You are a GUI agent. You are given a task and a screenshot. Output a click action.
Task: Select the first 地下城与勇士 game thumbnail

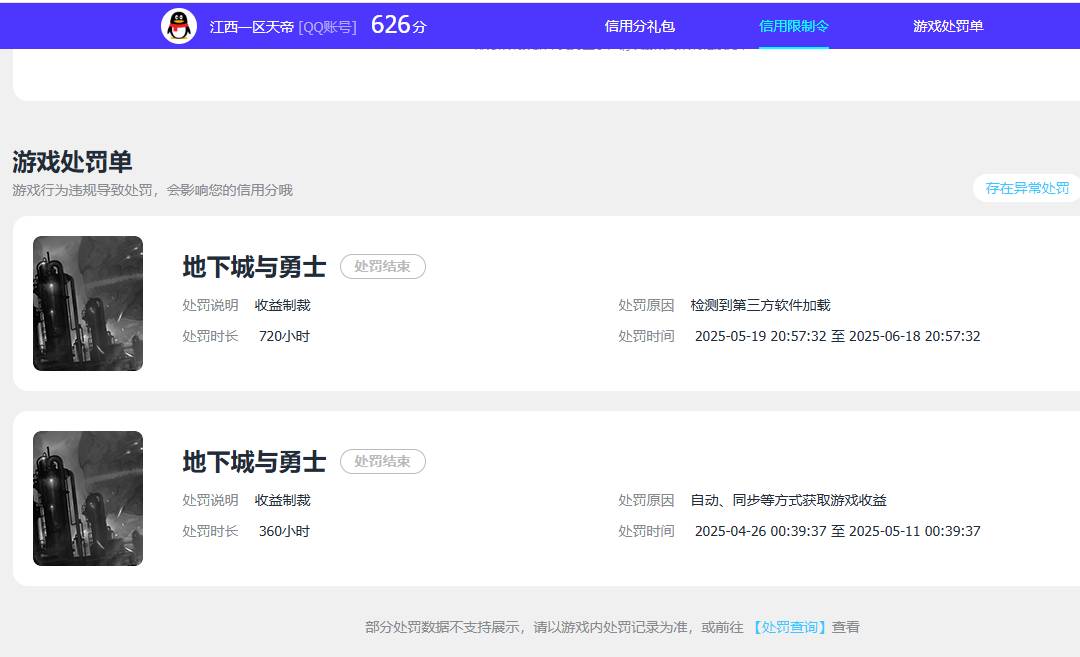click(x=88, y=303)
